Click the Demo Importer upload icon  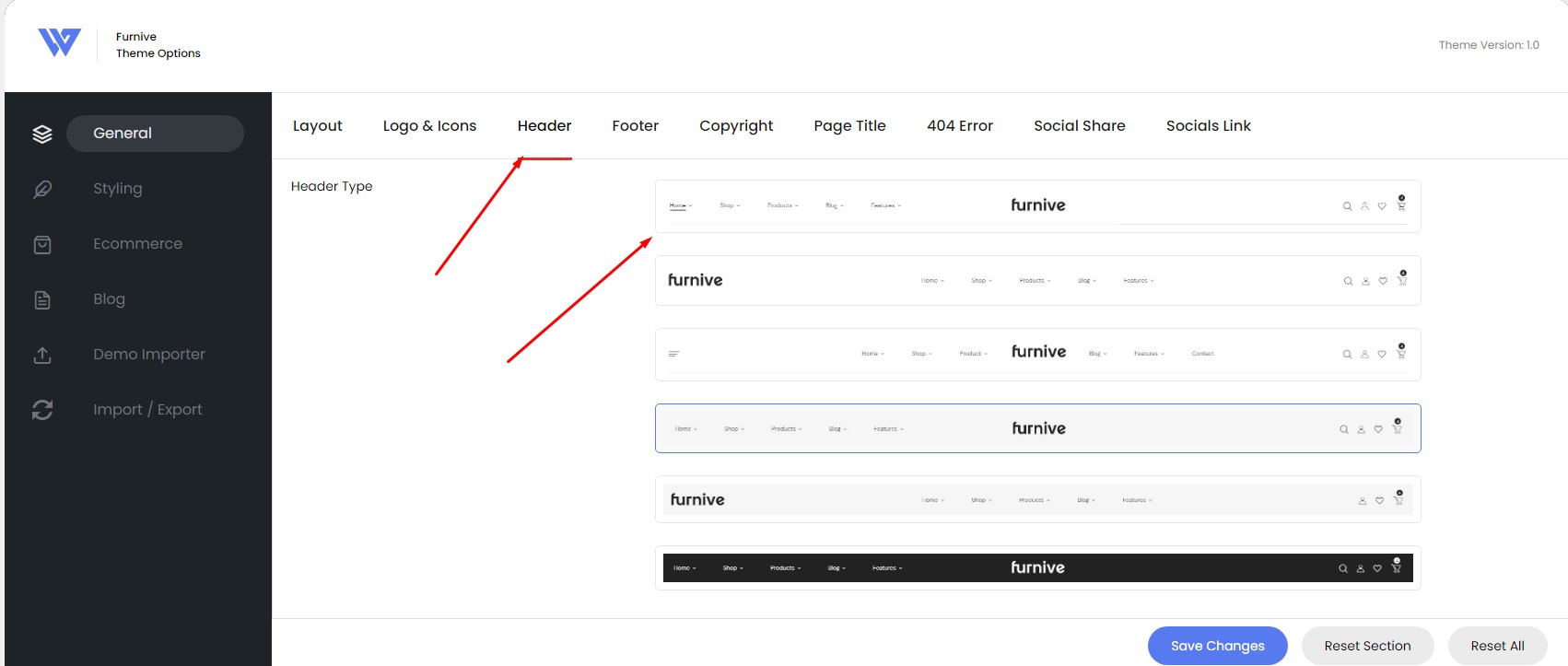pyautogui.click(x=42, y=355)
